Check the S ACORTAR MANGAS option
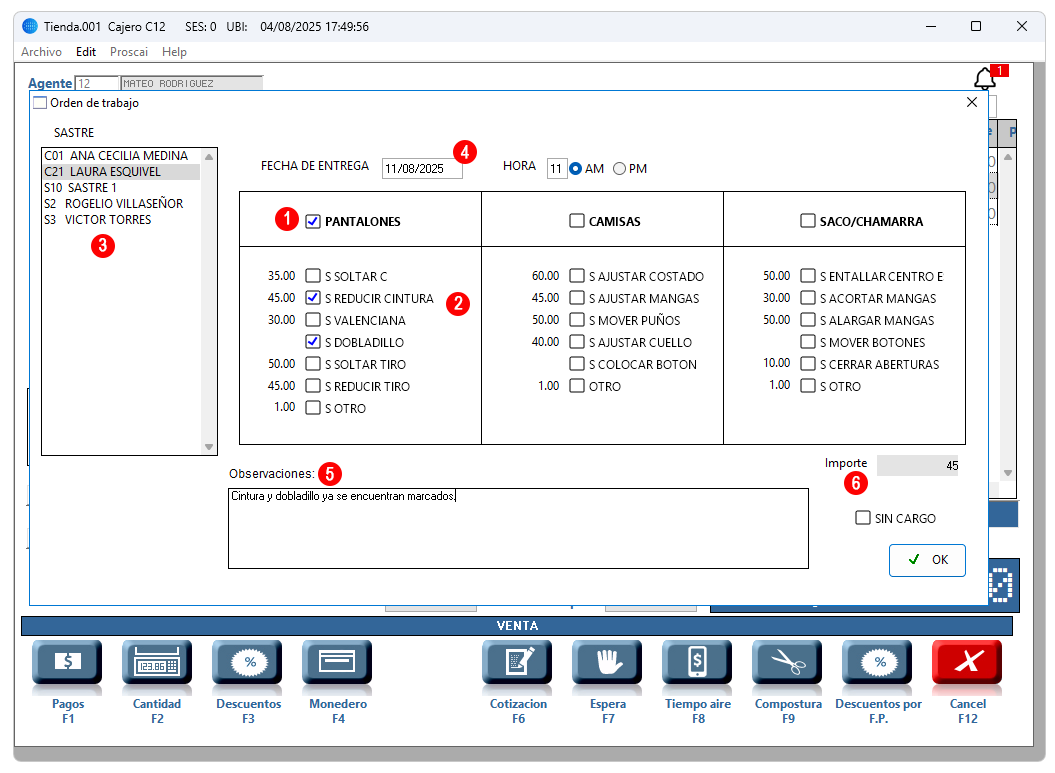Viewport: 1055px width, 773px height. tap(807, 297)
